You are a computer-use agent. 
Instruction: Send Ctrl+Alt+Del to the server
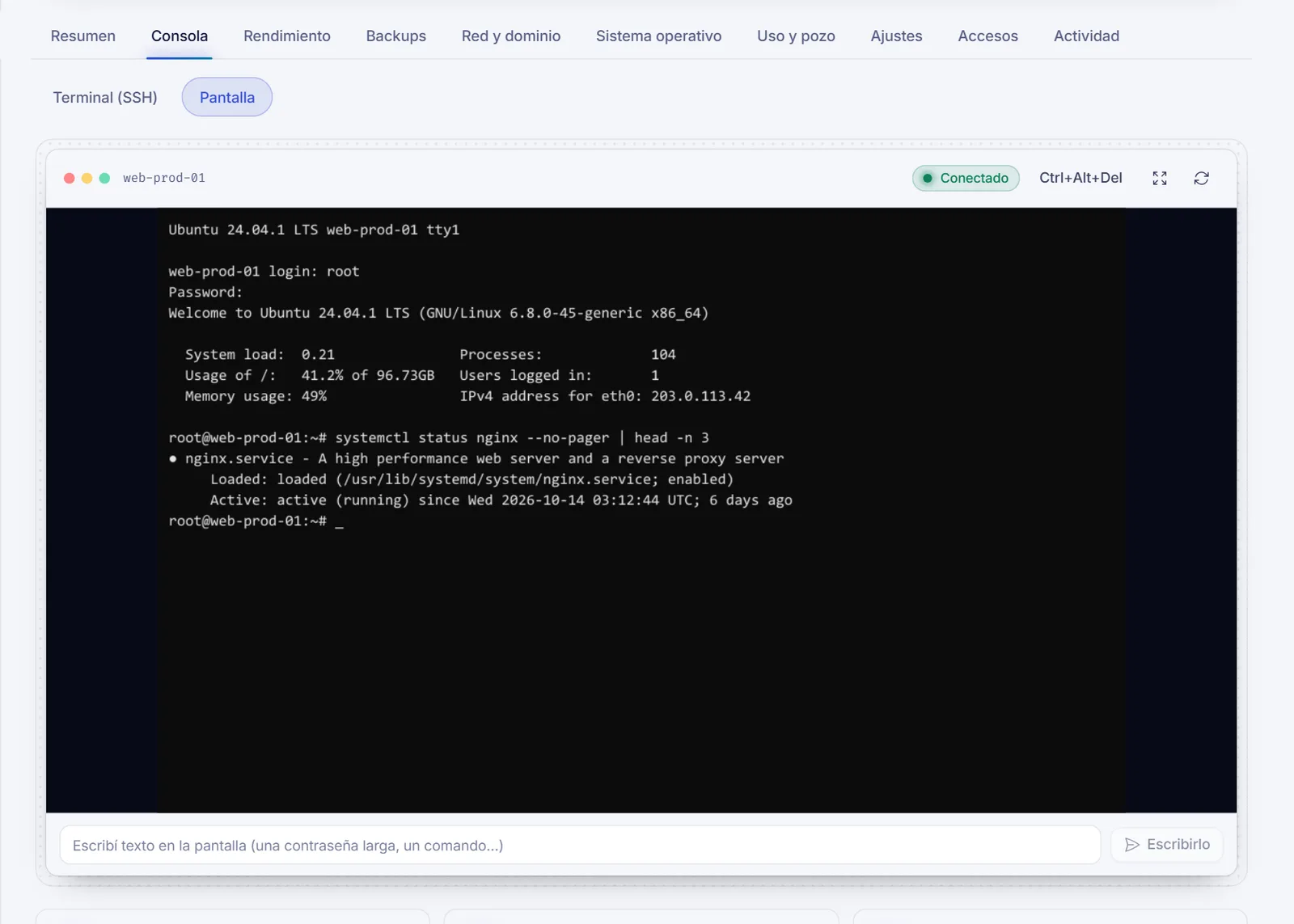pos(1080,178)
